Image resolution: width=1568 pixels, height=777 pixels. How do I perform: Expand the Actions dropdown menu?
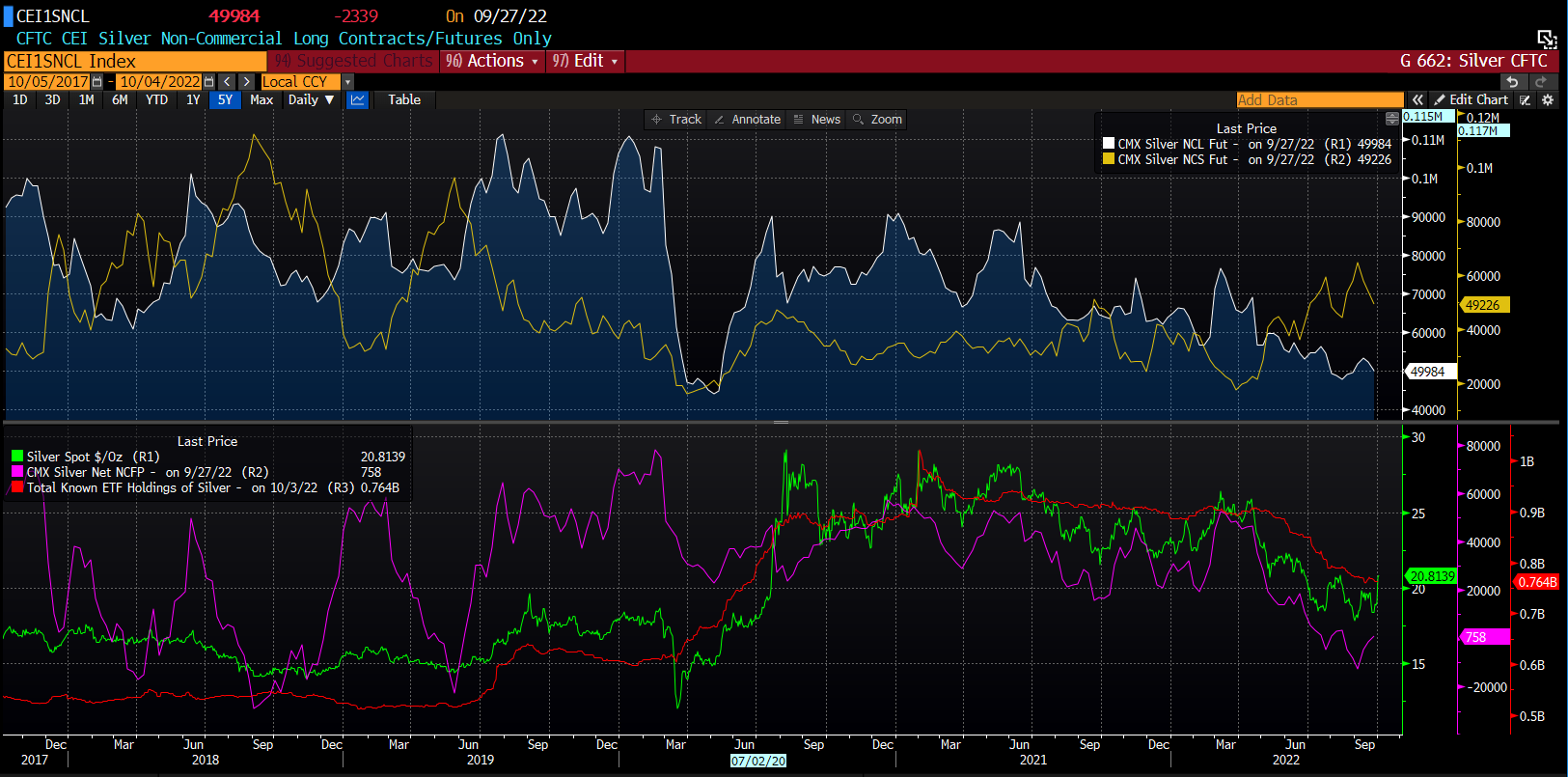493,61
